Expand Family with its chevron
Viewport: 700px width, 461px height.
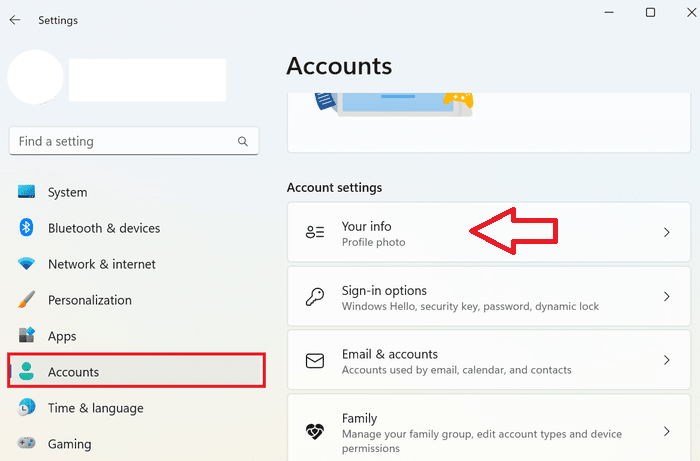point(667,431)
